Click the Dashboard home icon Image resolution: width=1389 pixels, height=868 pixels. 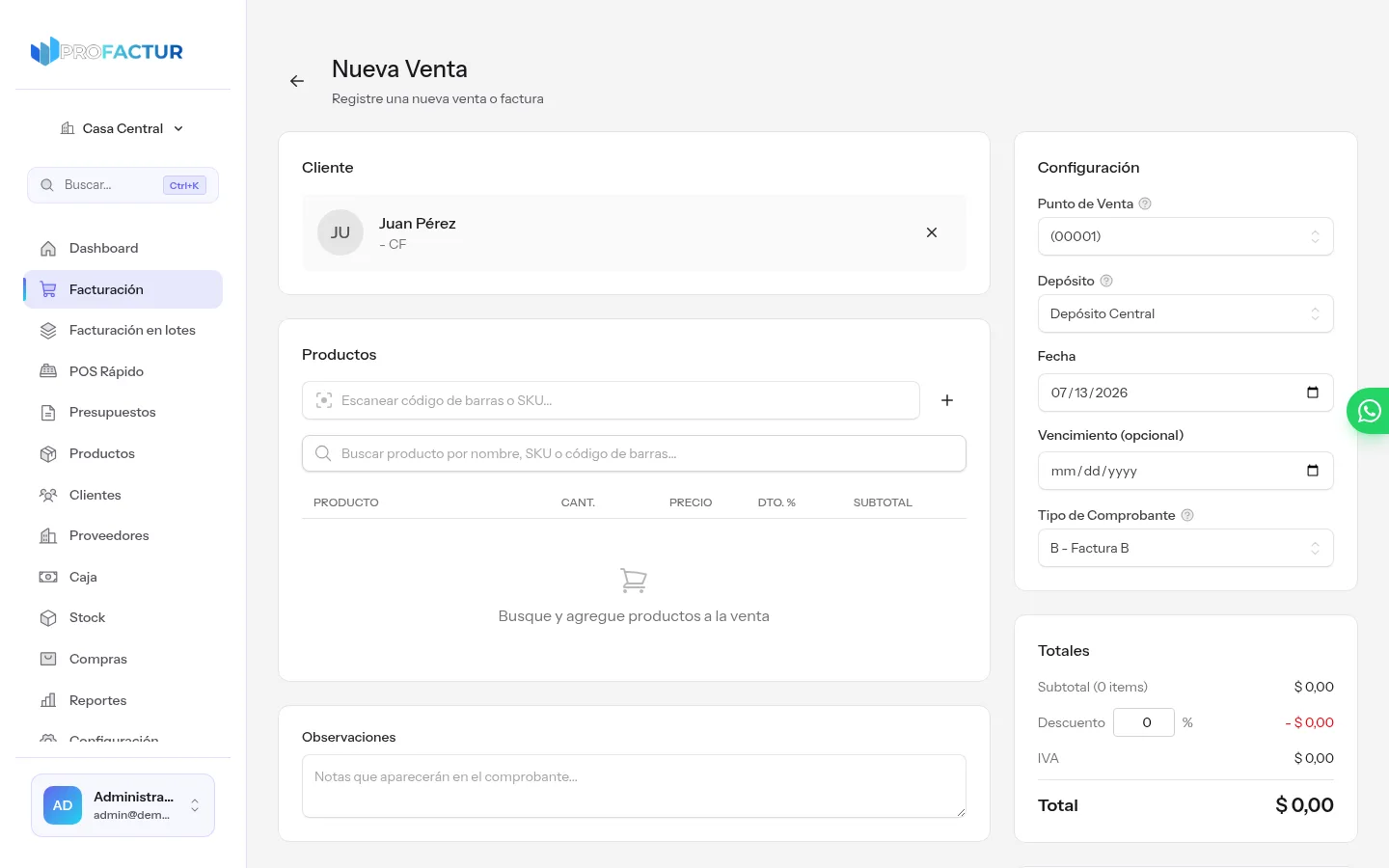coord(48,248)
